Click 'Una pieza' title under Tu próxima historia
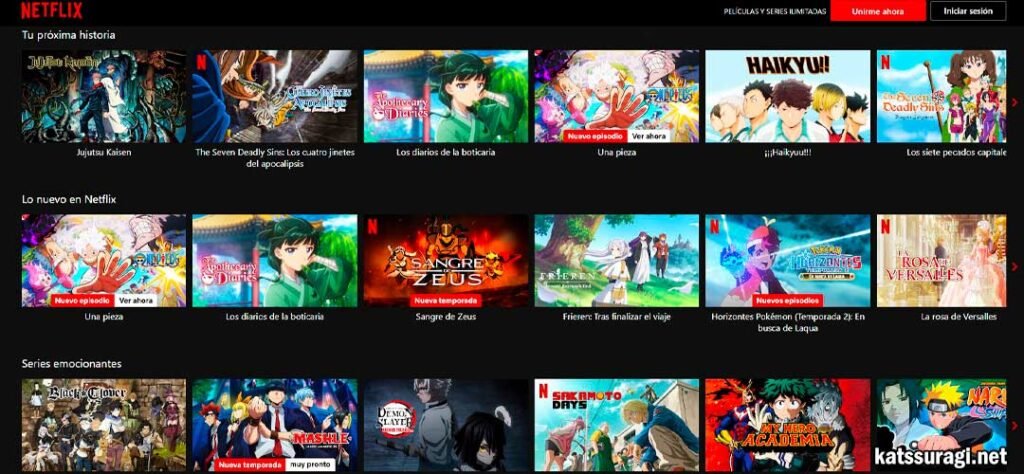 (616, 152)
